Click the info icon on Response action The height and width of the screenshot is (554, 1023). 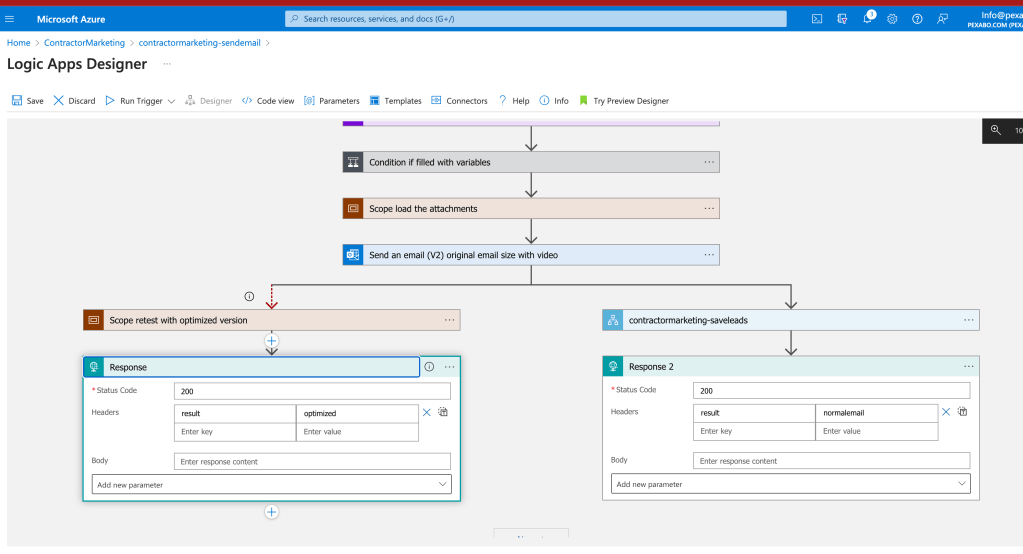pos(429,367)
